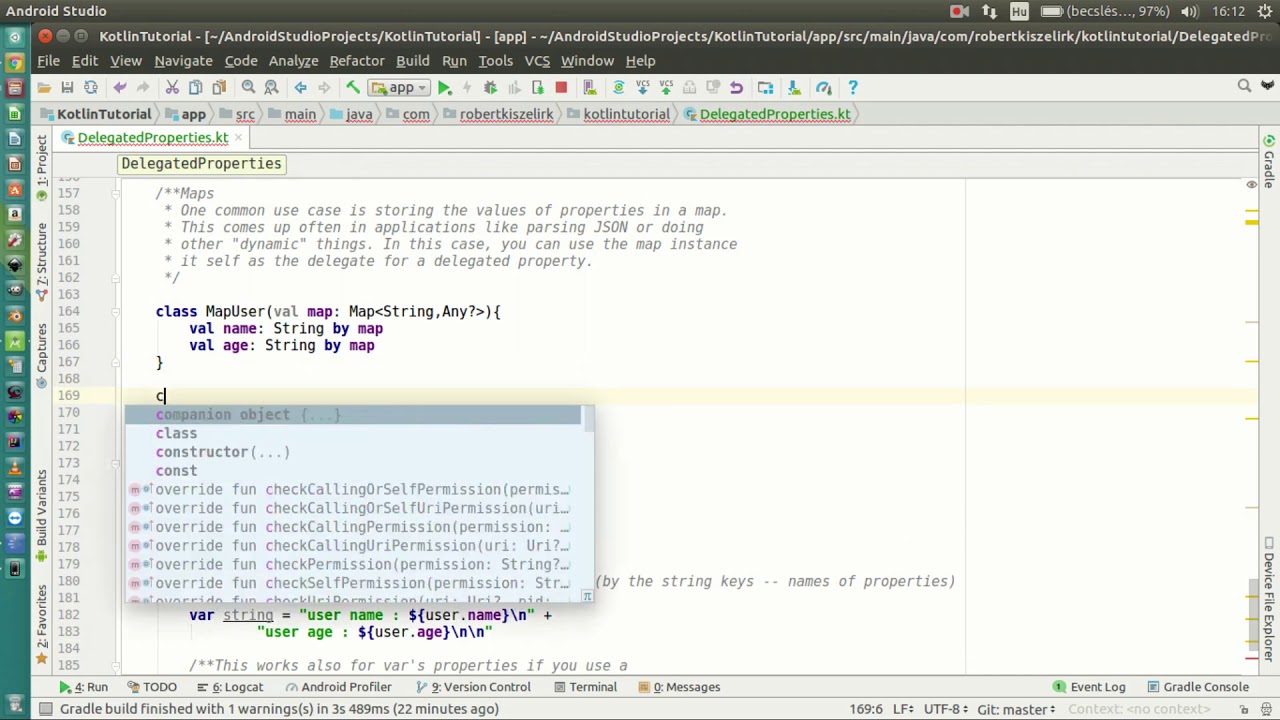This screenshot has height=720, width=1280.
Task: Click the green Run app icon
Action: [x=444, y=87]
